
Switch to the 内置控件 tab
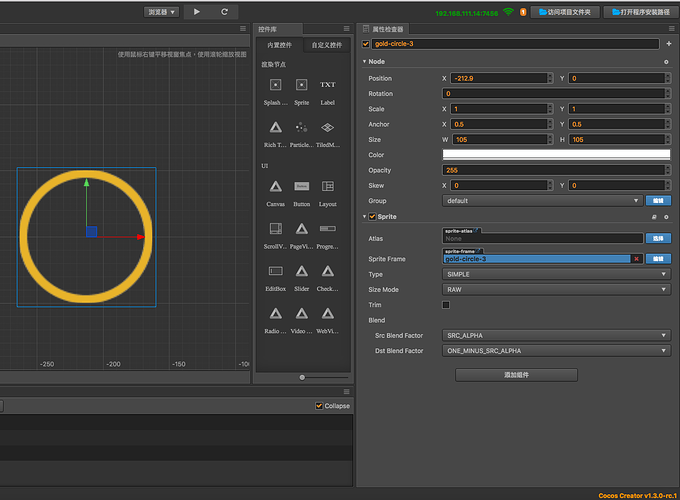pyautogui.click(x=279, y=45)
